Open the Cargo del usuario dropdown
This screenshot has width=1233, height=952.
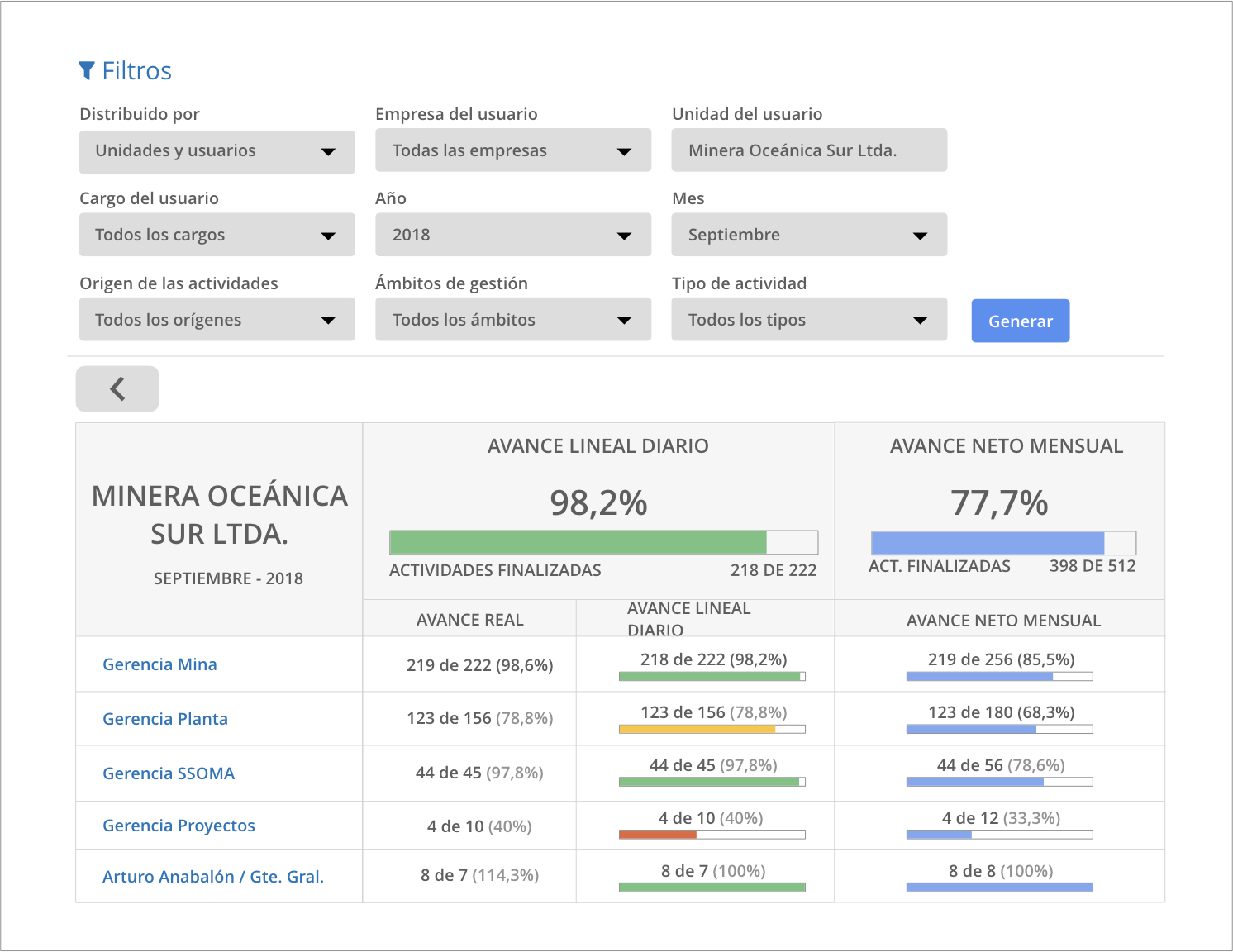pyautogui.click(x=217, y=235)
